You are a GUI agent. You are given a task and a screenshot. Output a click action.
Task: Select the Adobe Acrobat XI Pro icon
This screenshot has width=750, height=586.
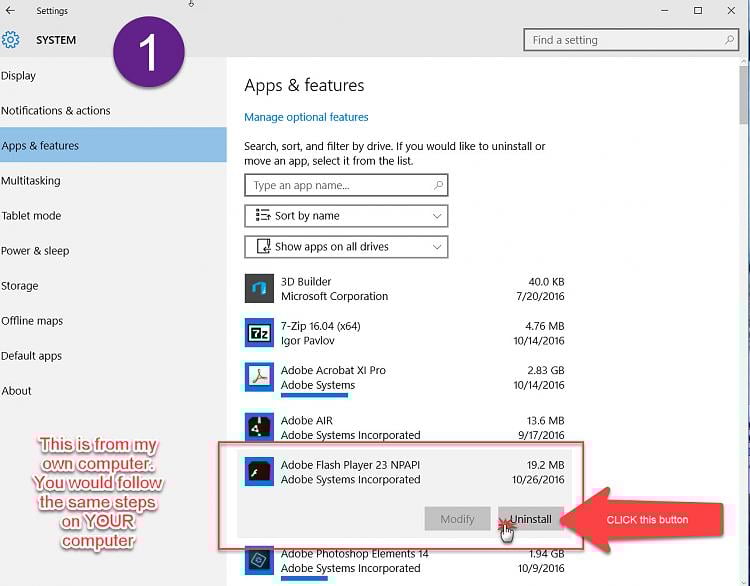click(x=259, y=377)
